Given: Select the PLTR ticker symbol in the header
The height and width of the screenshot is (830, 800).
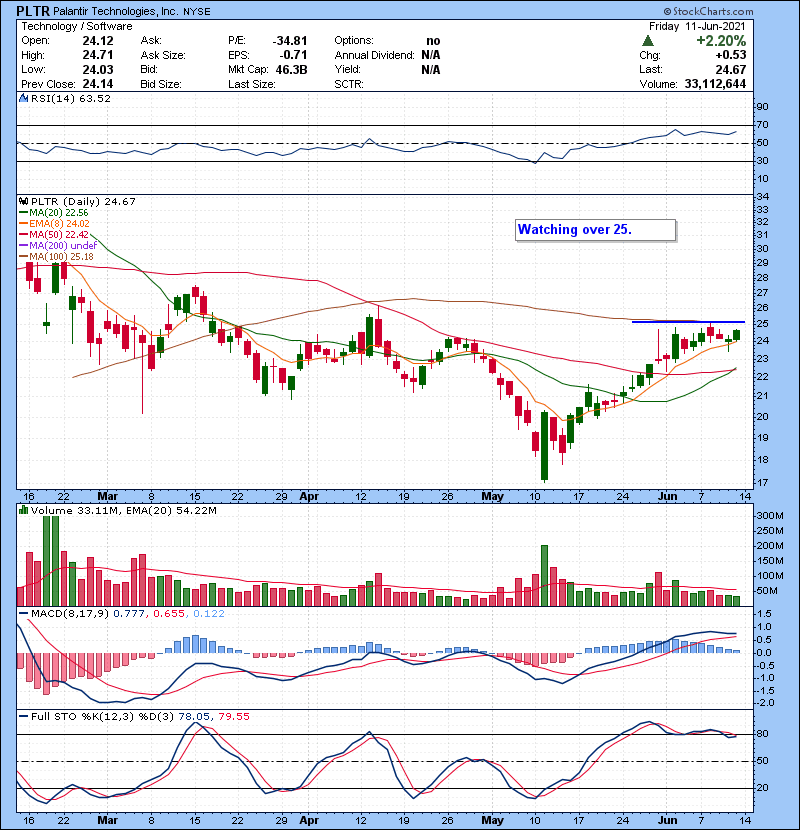Looking at the screenshot, I should coord(33,11).
